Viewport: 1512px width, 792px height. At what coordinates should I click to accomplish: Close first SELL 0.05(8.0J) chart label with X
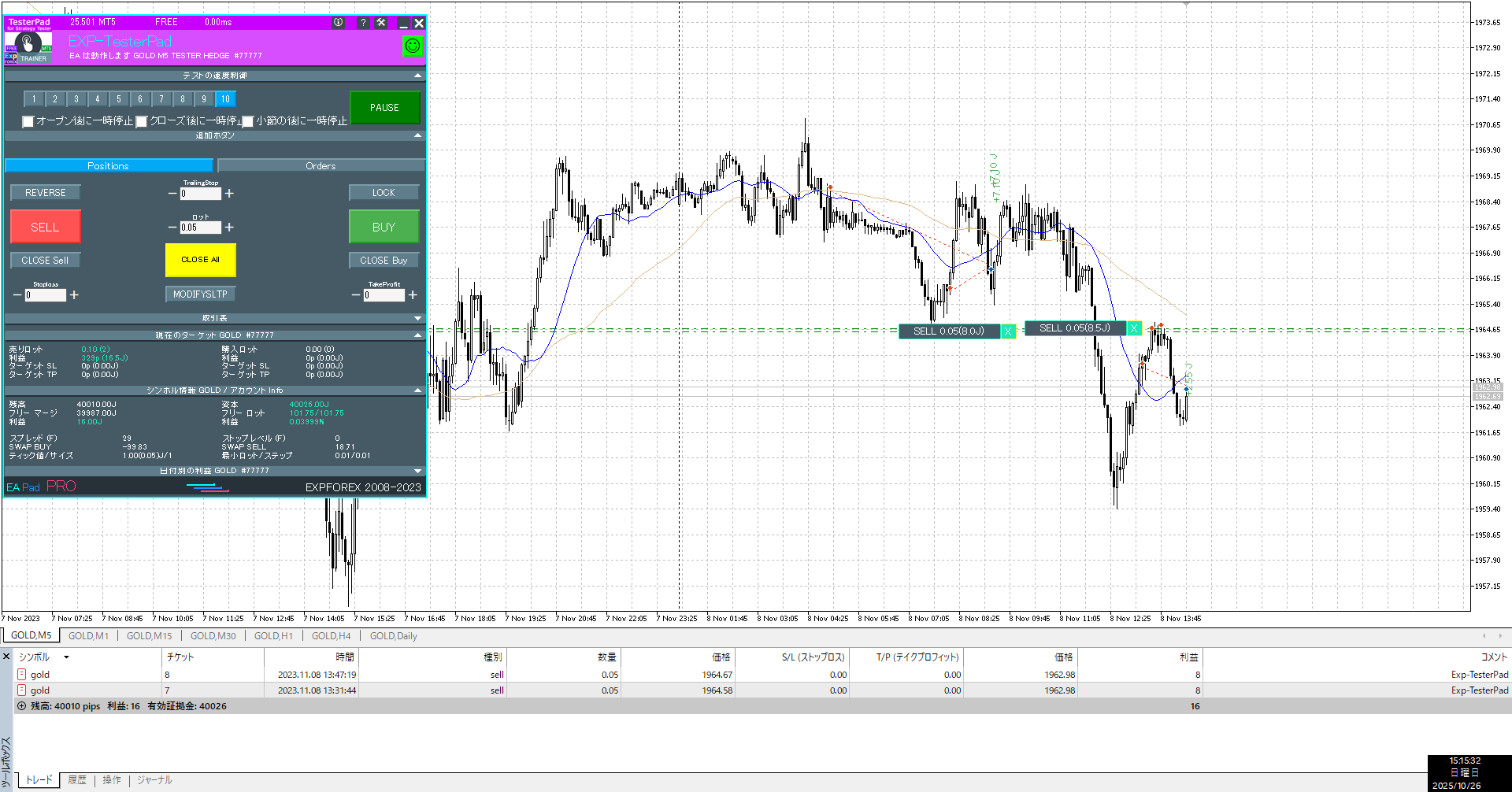coord(1007,331)
